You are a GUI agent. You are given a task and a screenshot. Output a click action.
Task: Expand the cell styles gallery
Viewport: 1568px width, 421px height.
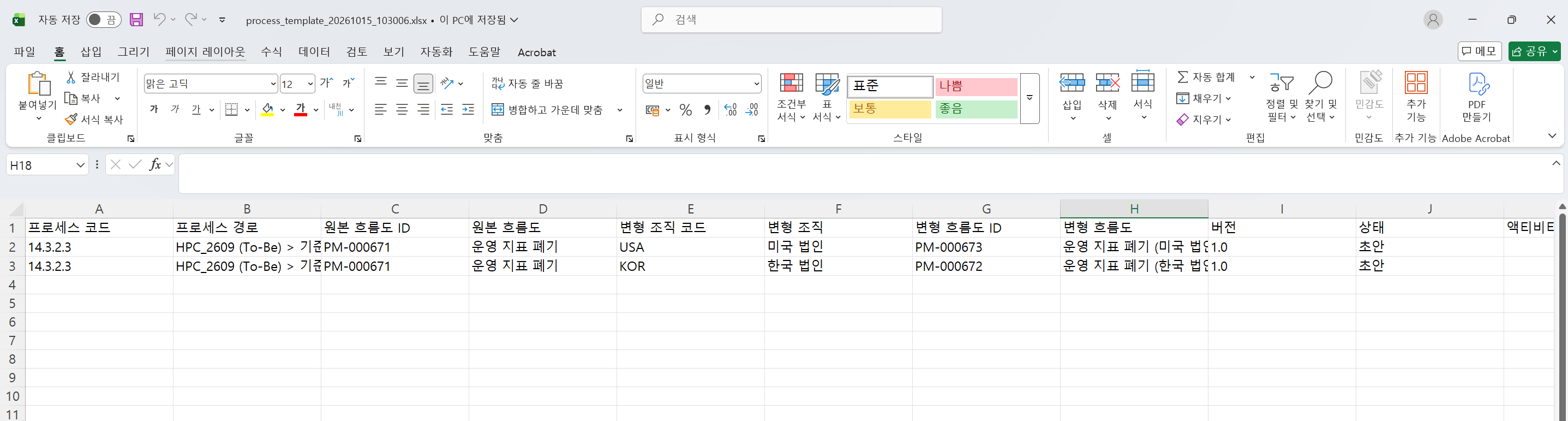(x=1030, y=98)
